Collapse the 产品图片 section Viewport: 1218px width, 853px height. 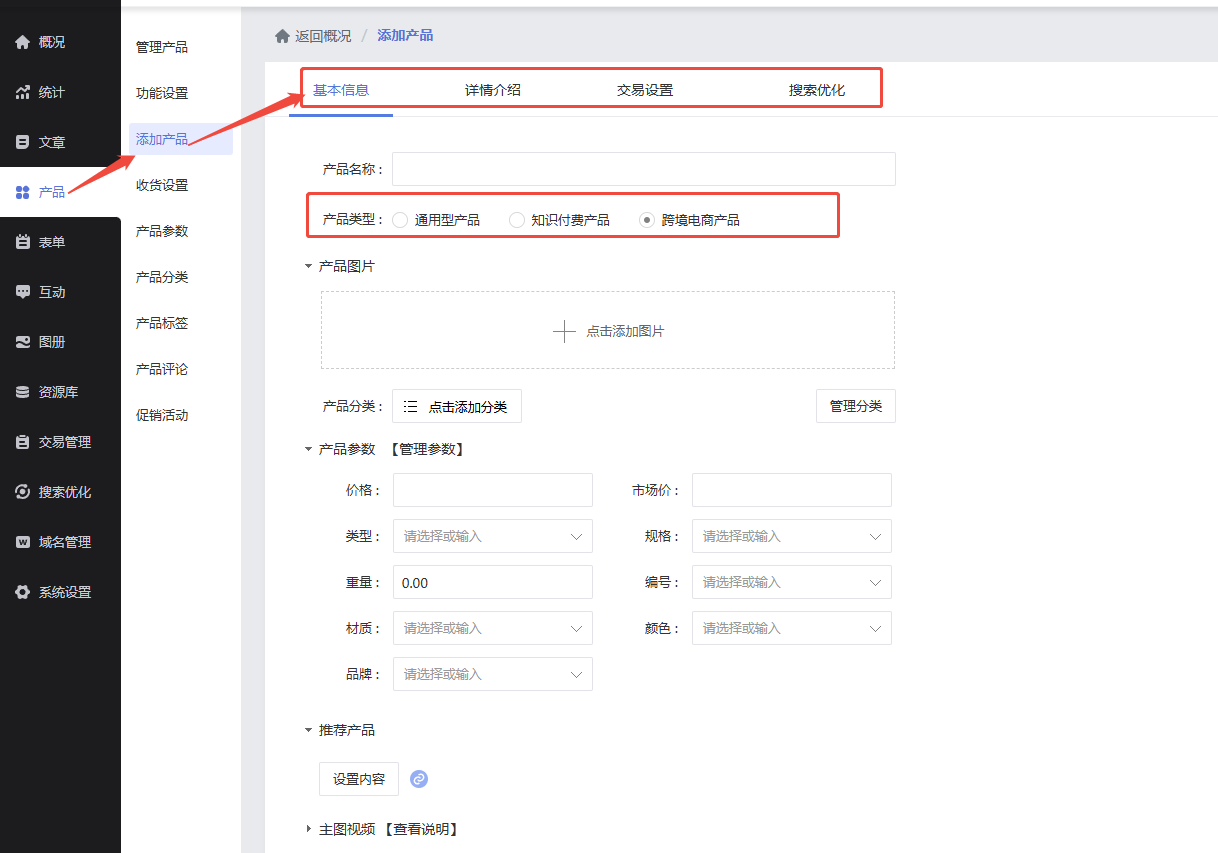pyautogui.click(x=309, y=267)
